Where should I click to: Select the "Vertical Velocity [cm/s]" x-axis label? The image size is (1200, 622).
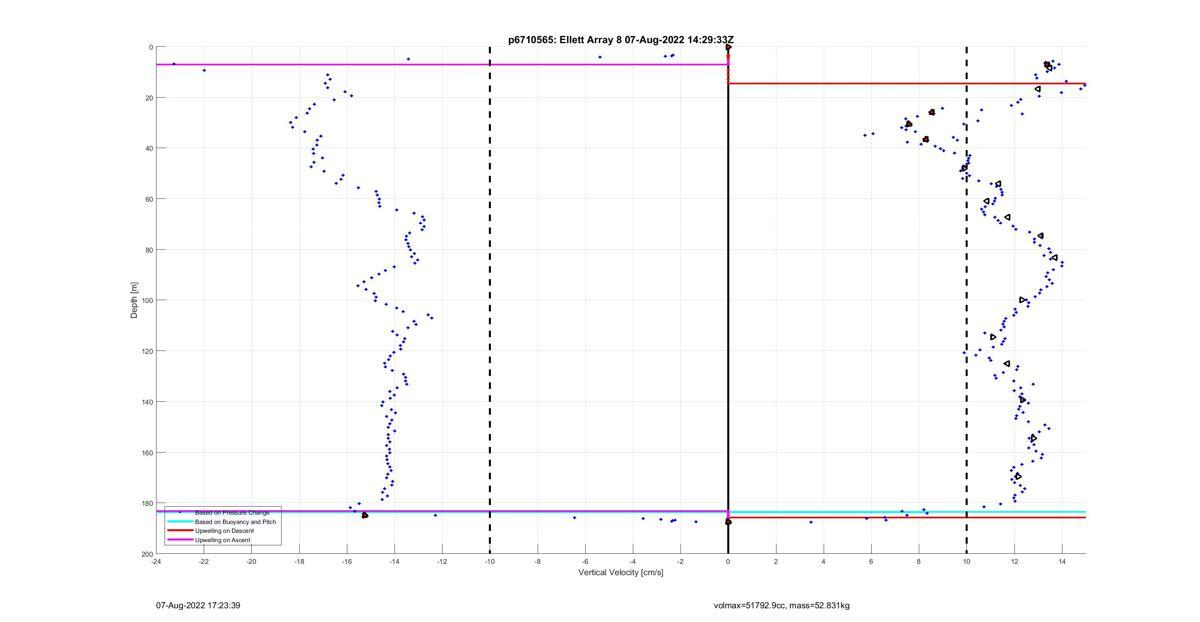point(619,572)
